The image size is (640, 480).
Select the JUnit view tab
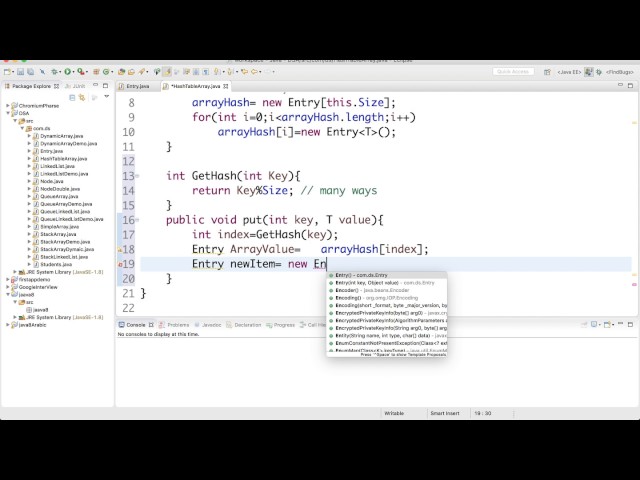(x=75, y=86)
